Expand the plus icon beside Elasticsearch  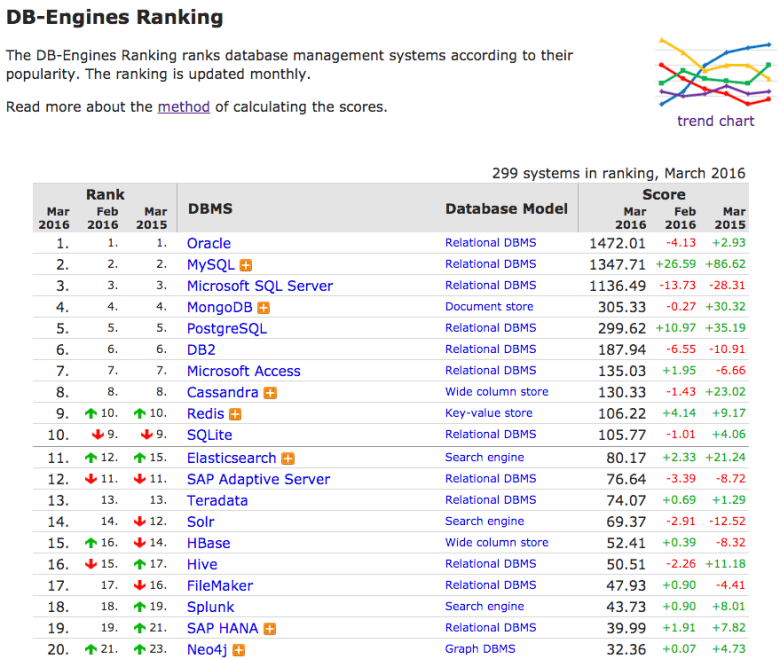point(288,458)
